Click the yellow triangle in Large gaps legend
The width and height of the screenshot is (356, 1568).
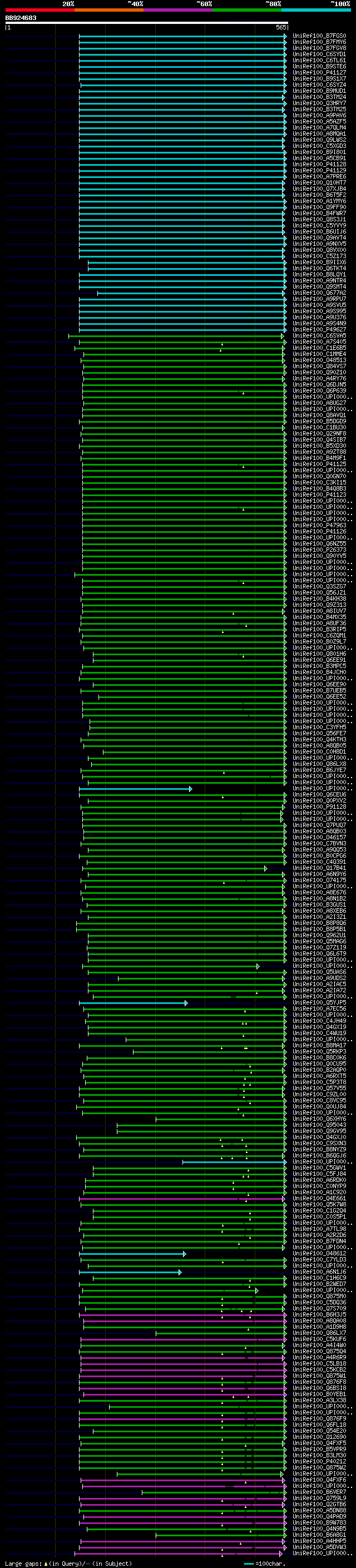[46, 1563]
